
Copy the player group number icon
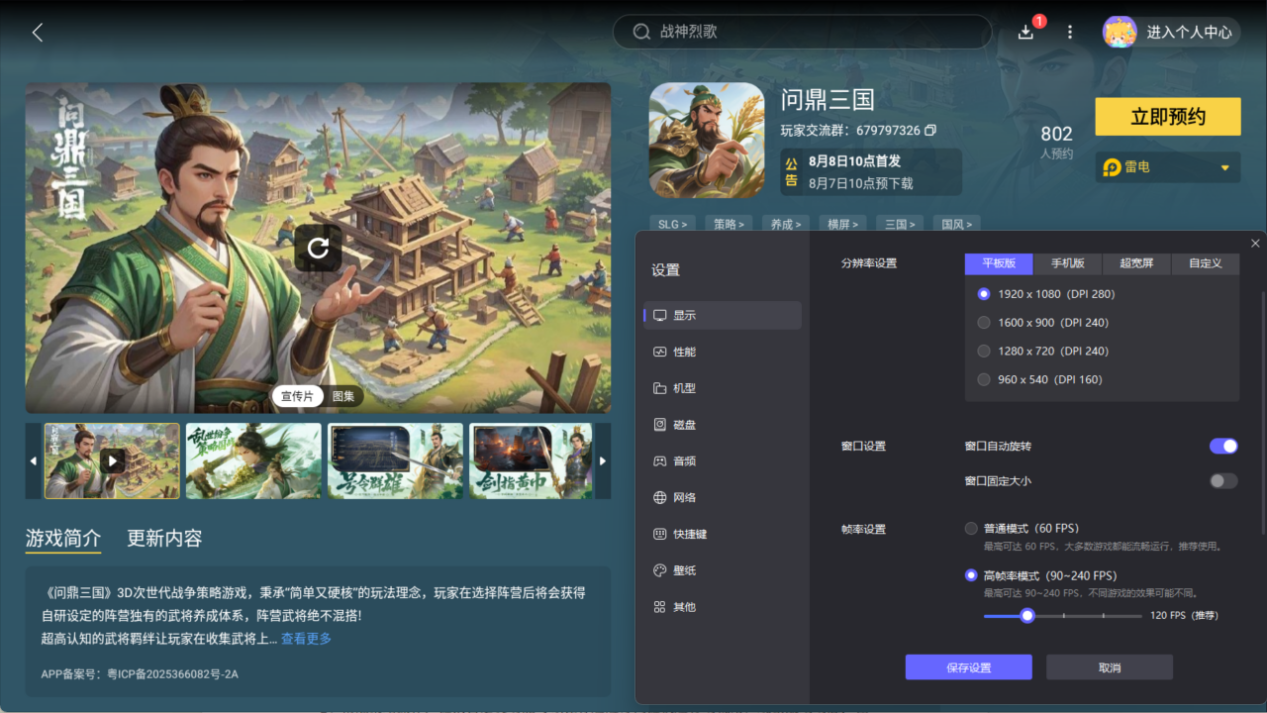(x=931, y=131)
